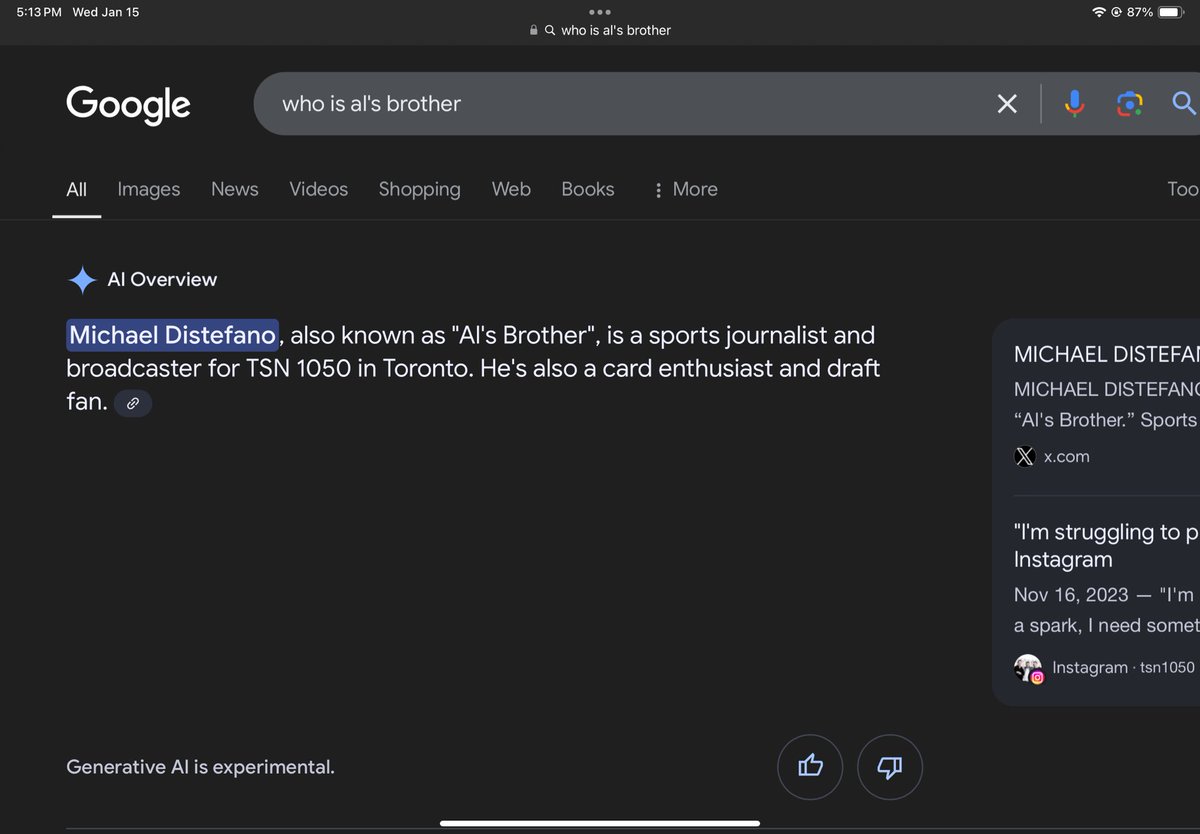
Task: Switch to the News tab
Action: click(x=235, y=189)
